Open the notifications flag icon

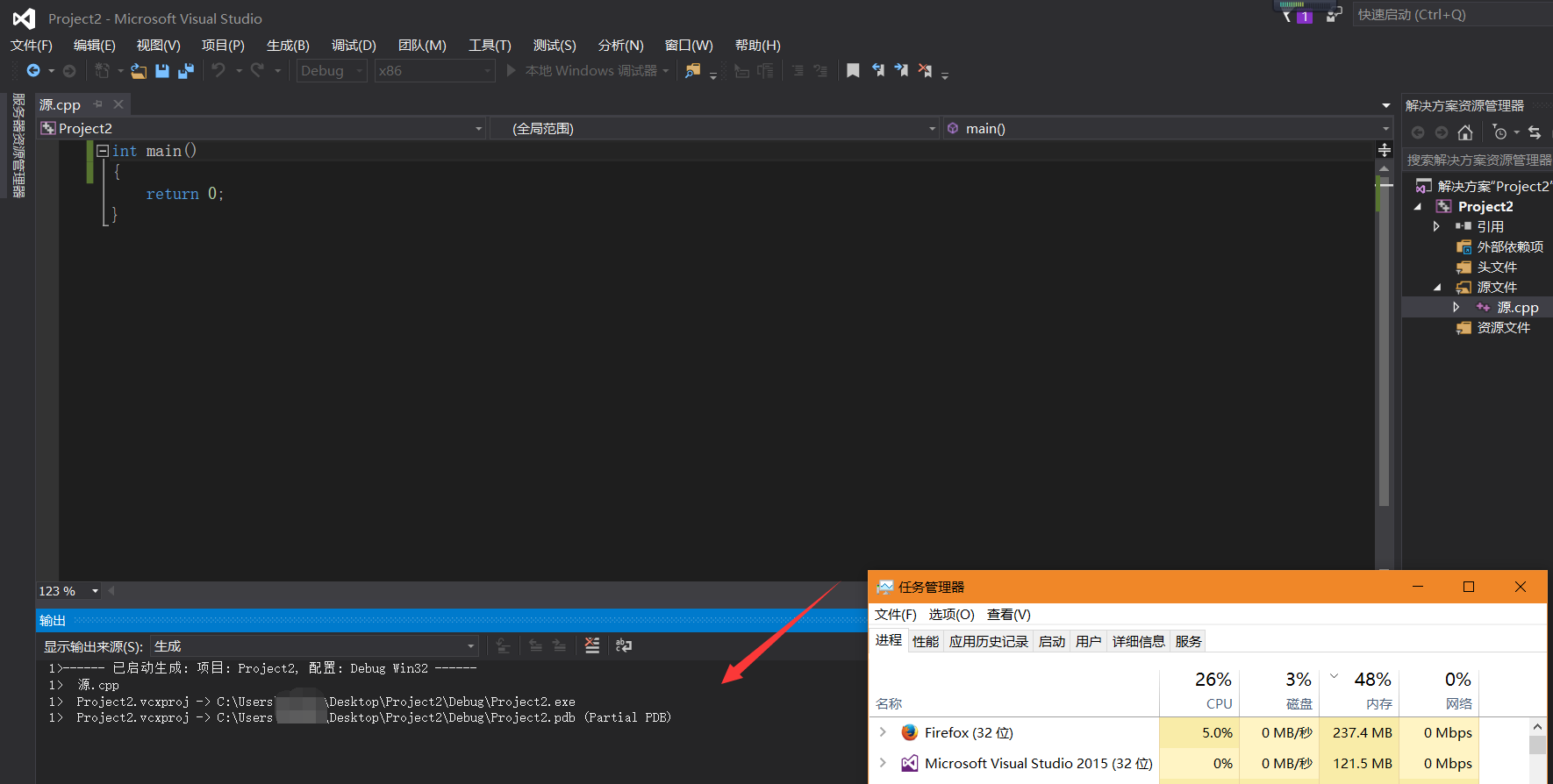pyautogui.click(x=1288, y=16)
